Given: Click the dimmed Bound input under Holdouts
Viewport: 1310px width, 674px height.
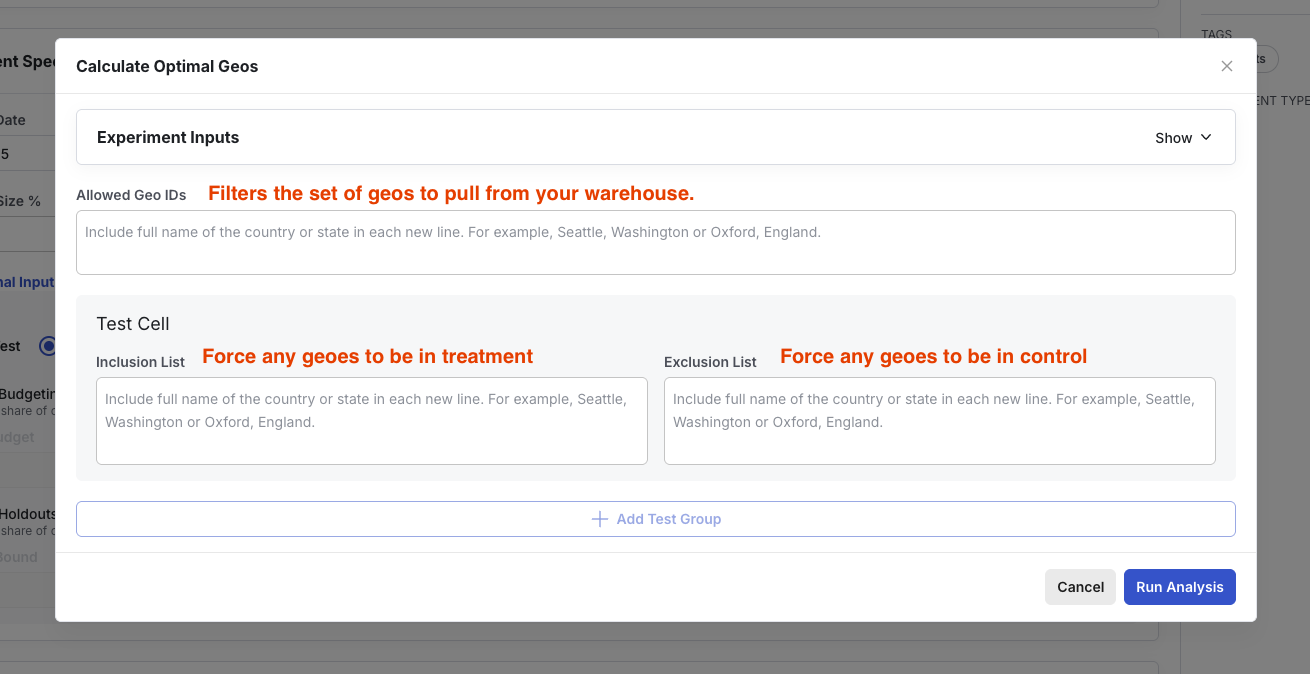Looking at the screenshot, I should coord(27,557).
